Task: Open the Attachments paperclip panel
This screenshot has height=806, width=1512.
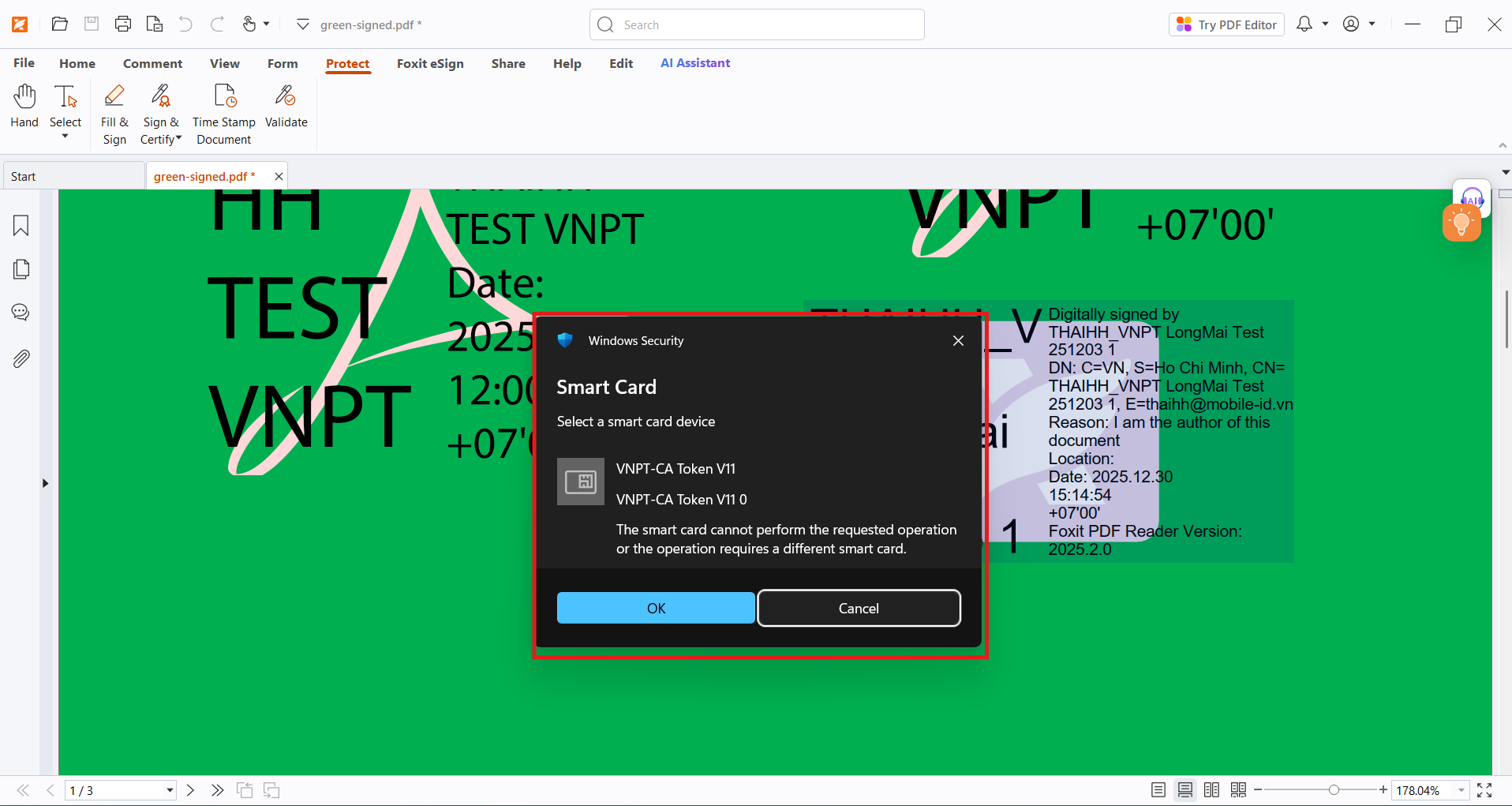Action: click(21, 358)
